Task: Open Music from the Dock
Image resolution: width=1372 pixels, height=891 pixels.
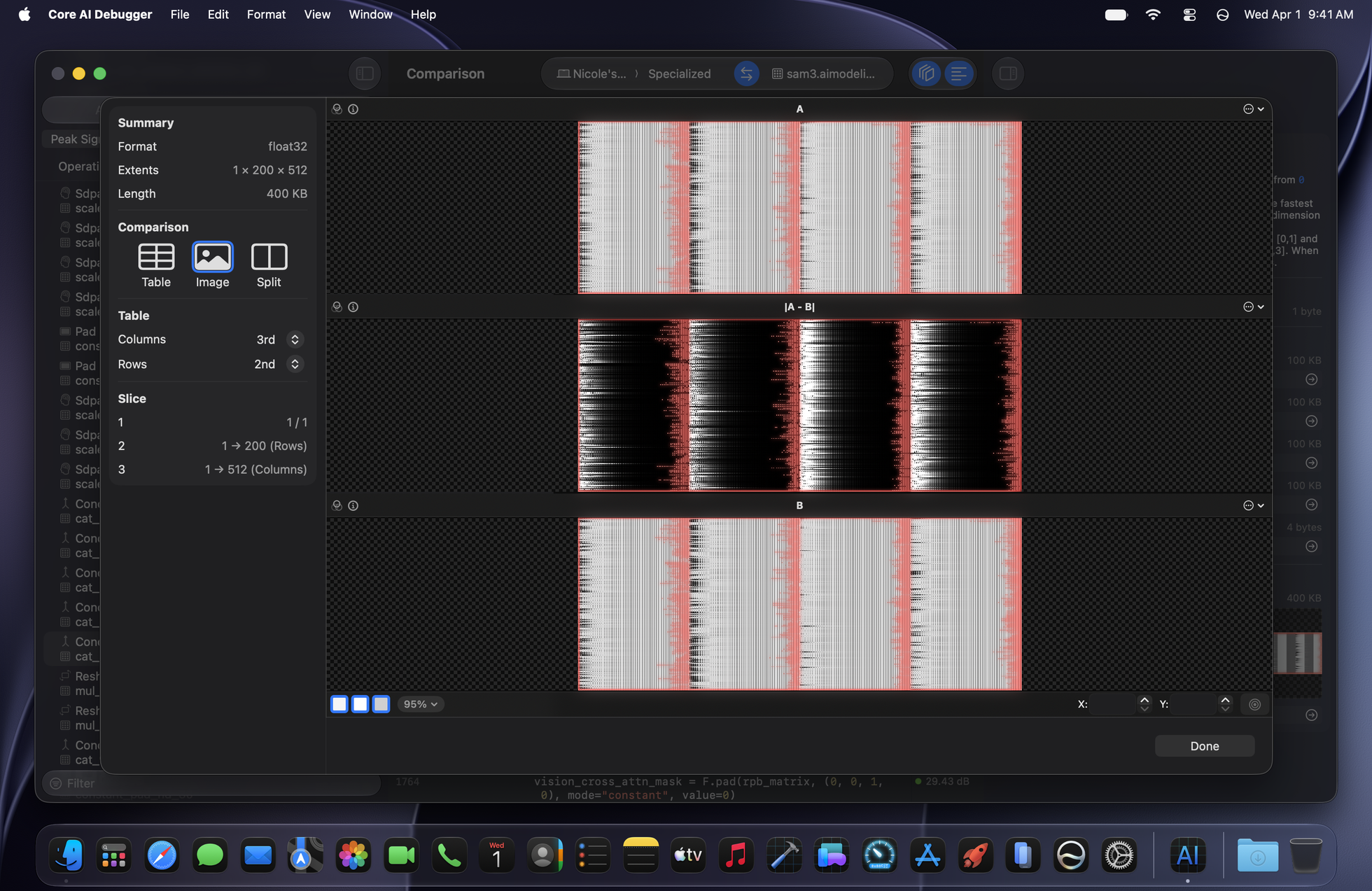Action: (736, 855)
